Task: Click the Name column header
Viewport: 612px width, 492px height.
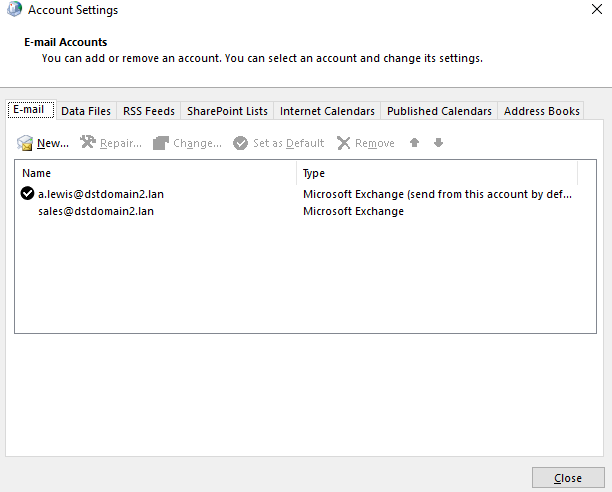Action: [155, 173]
